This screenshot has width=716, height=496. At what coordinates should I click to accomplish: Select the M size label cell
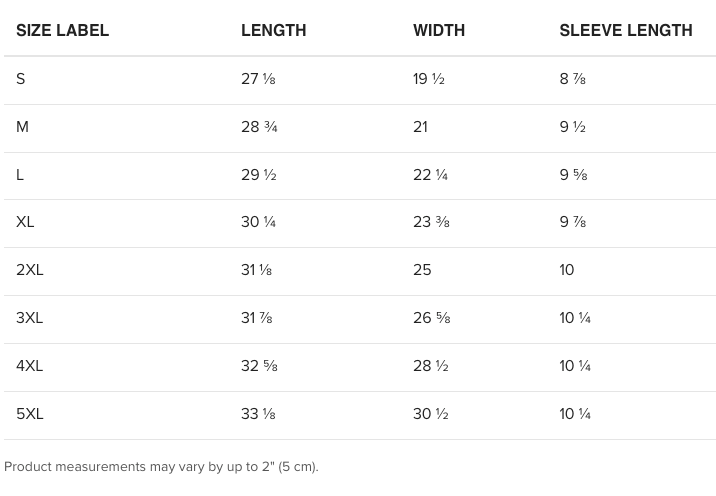(x=23, y=127)
